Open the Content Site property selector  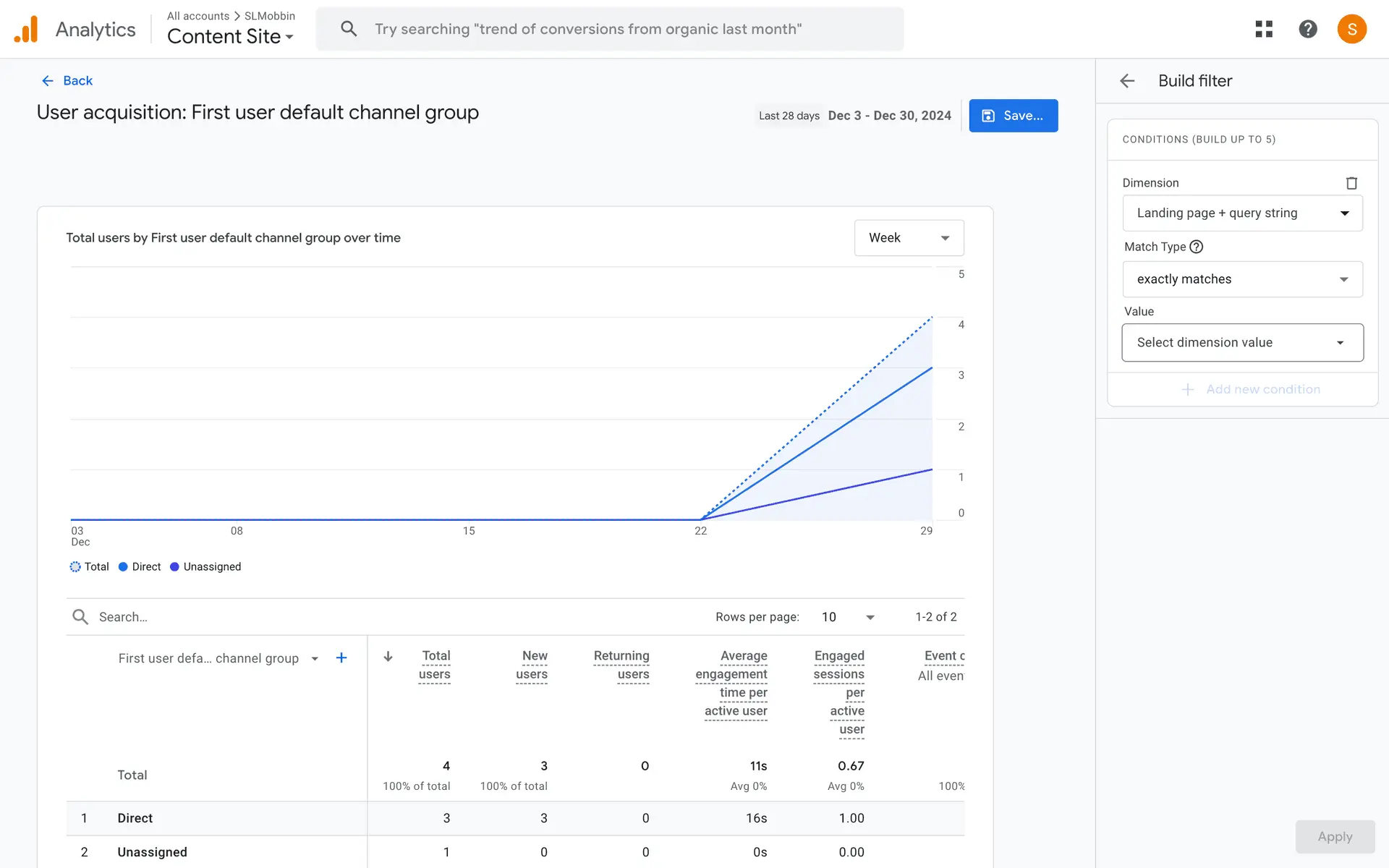click(230, 36)
